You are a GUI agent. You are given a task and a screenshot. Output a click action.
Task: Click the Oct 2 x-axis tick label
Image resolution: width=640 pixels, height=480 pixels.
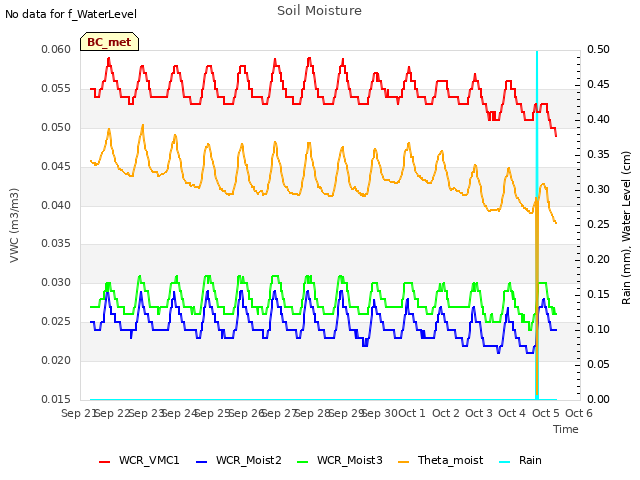(x=446, y=413)
